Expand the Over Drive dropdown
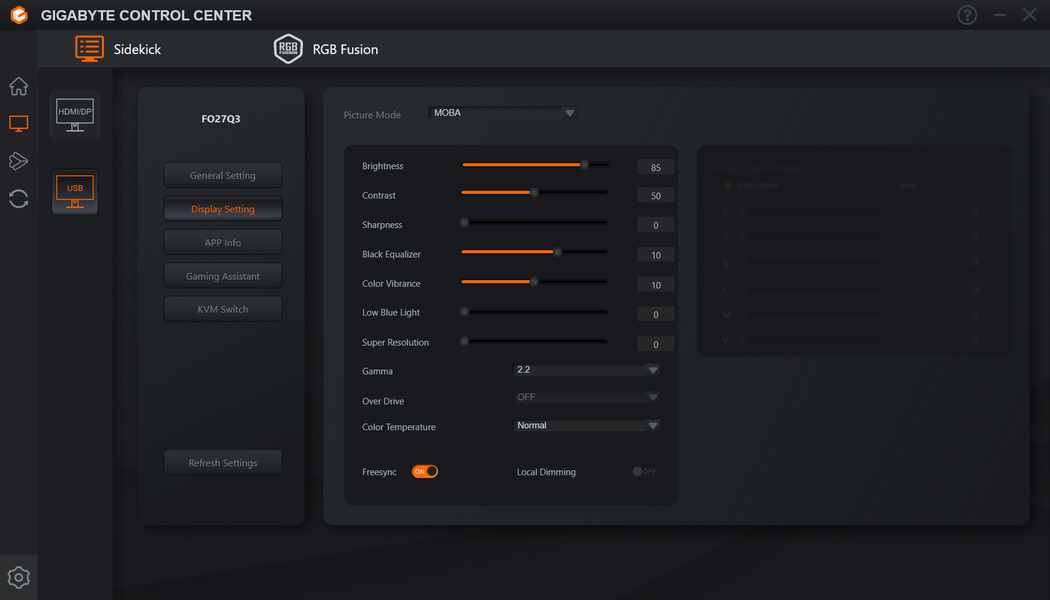The image size is (1050, 600). coord(586,397)
